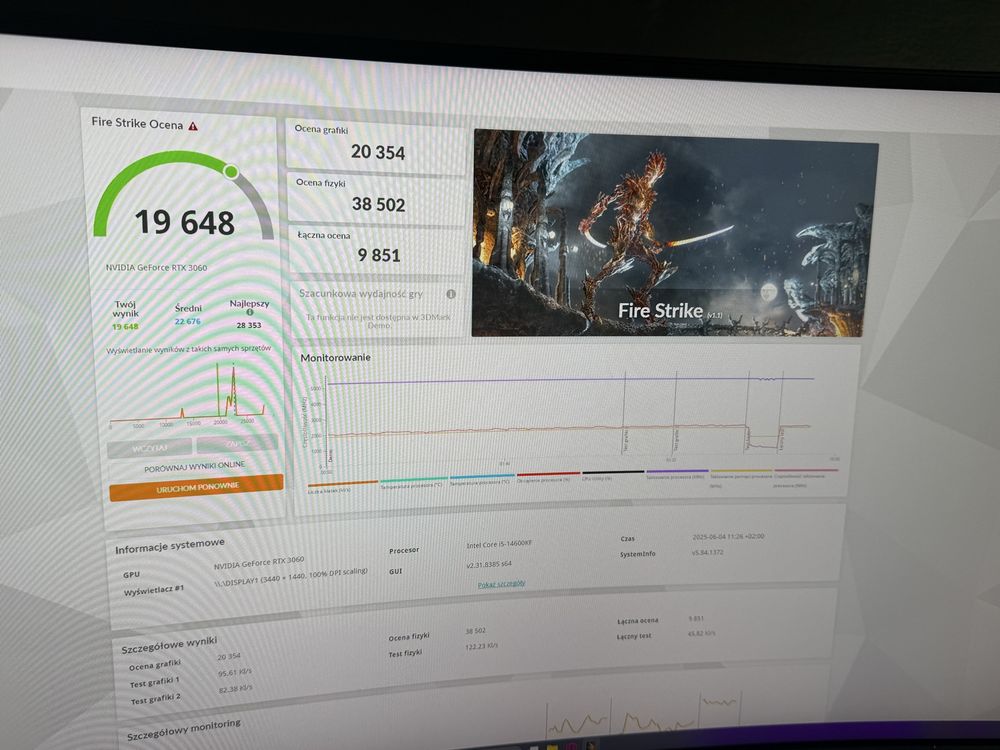Click the info icon next to Szacunkowa wydajność gry

pos(452,294)
